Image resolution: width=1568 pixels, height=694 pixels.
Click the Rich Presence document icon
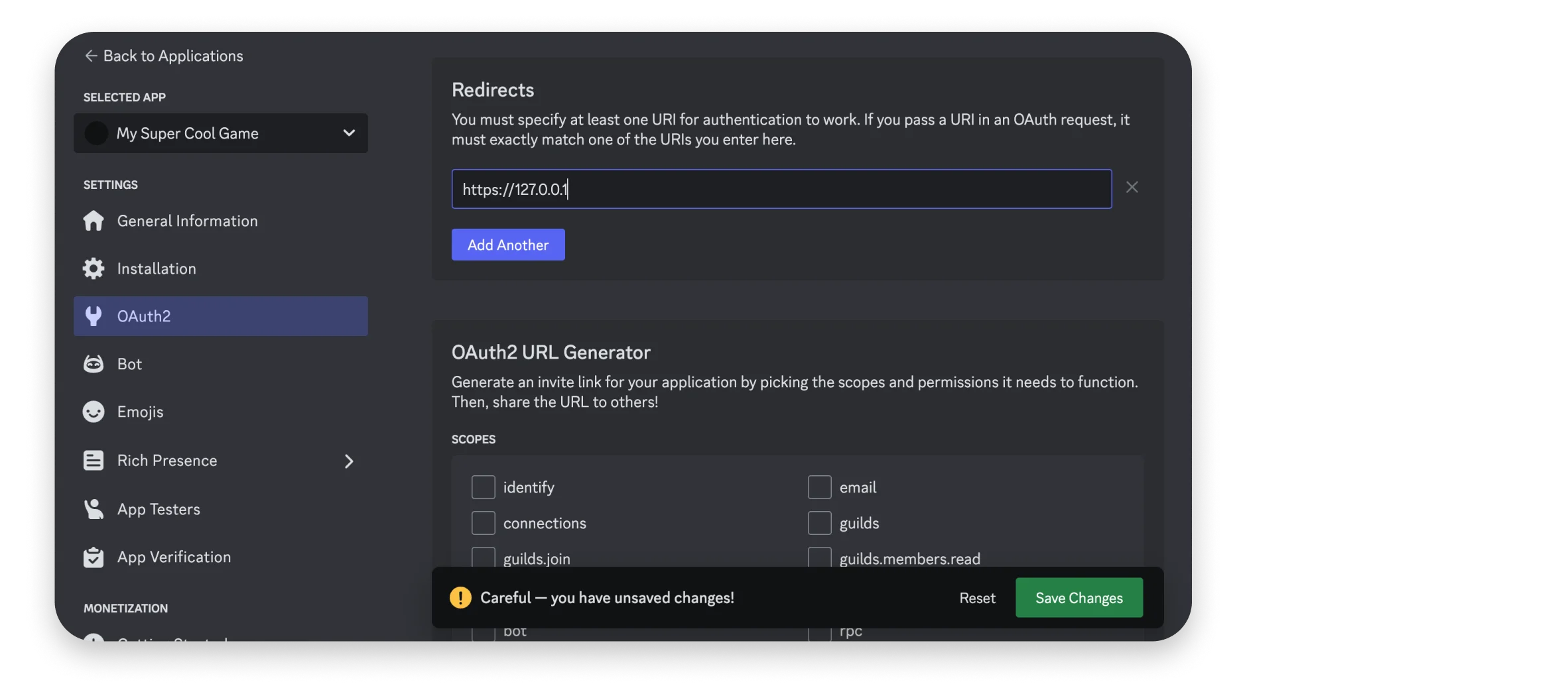(94, 461)
